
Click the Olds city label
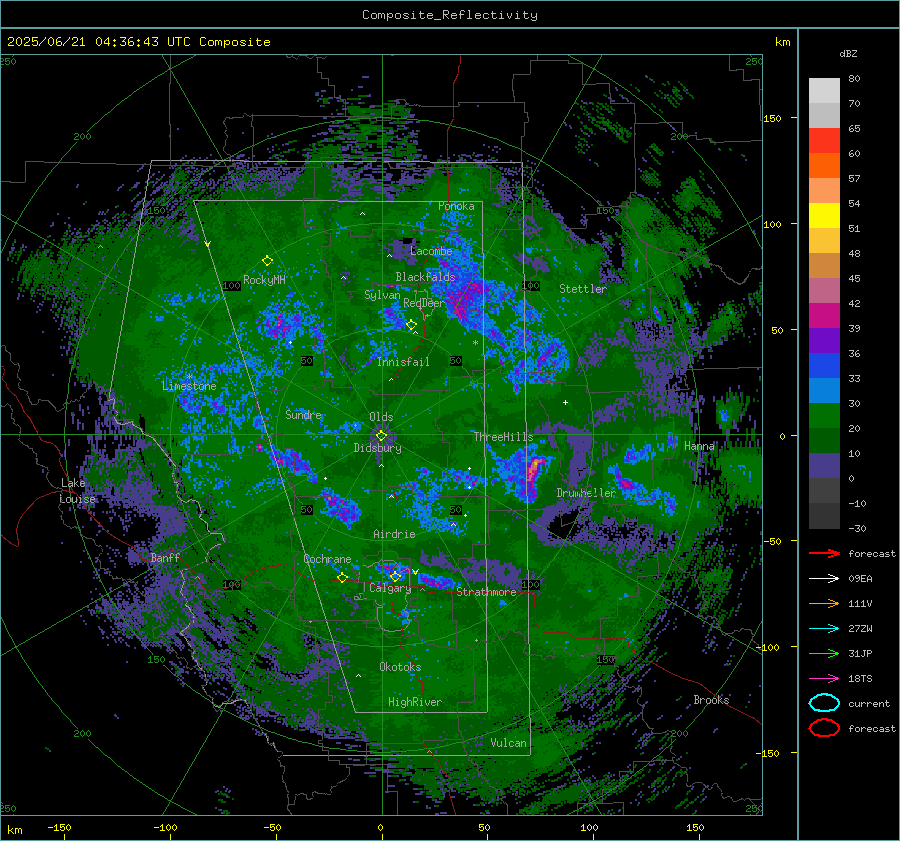click(381, 417)
